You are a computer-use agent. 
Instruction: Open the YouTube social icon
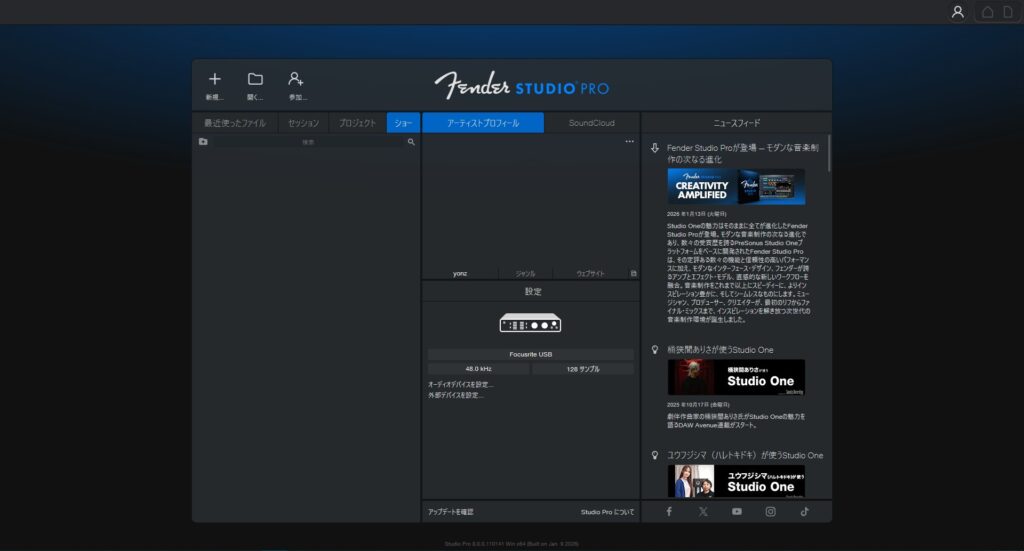(737, 511)
